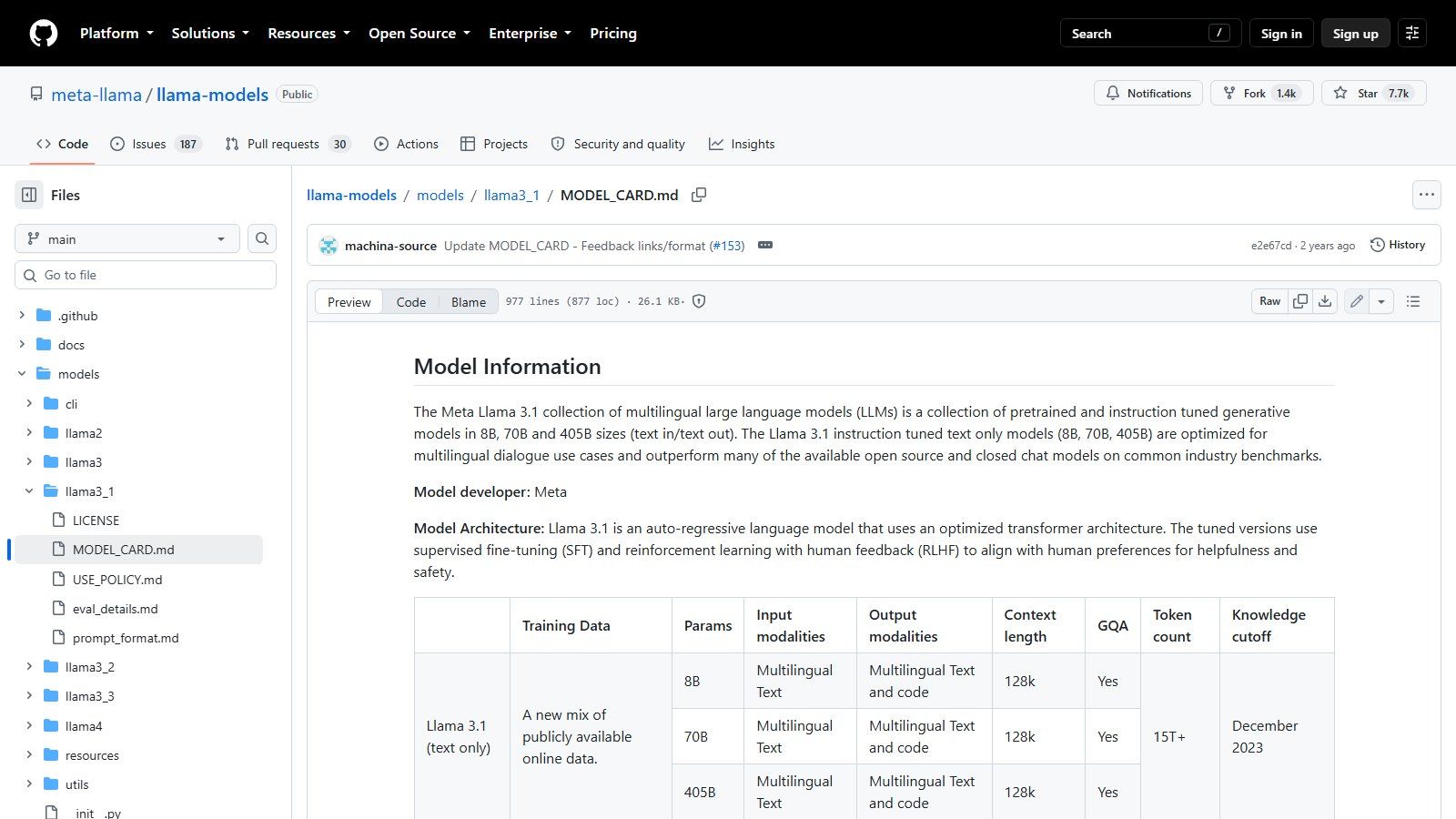This screenshot has width=1456, height=819.
Task: Fork the llama-models repository
Action: [1261, 93]
